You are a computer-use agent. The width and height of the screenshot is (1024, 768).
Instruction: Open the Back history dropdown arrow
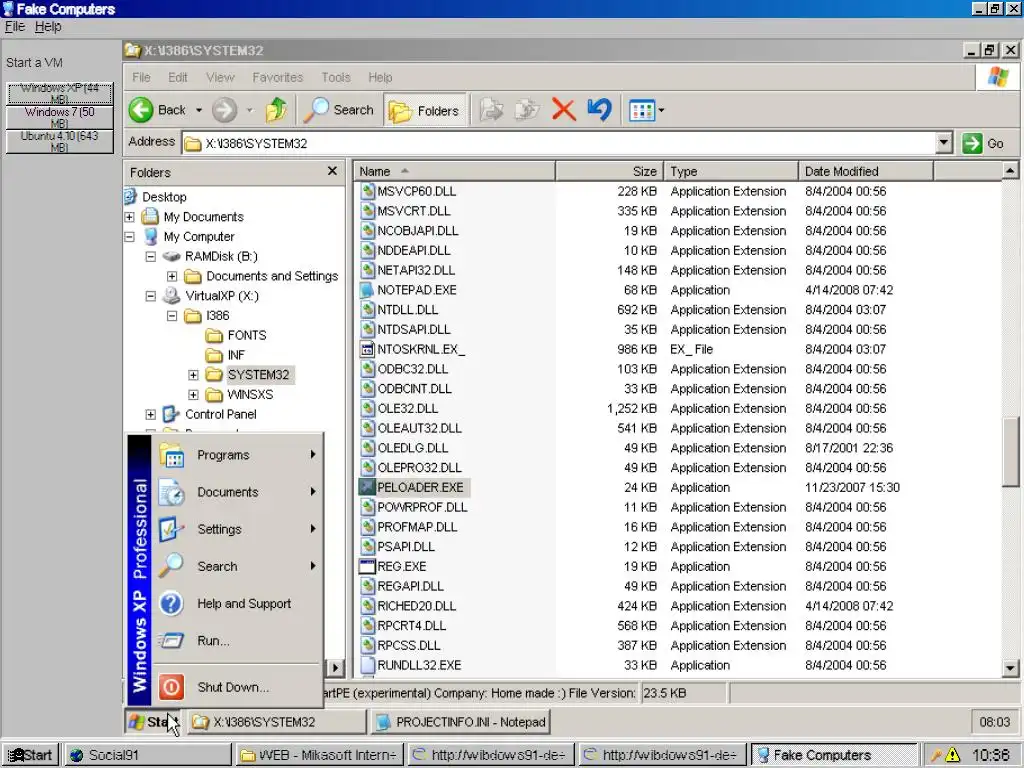coord(199,110)
